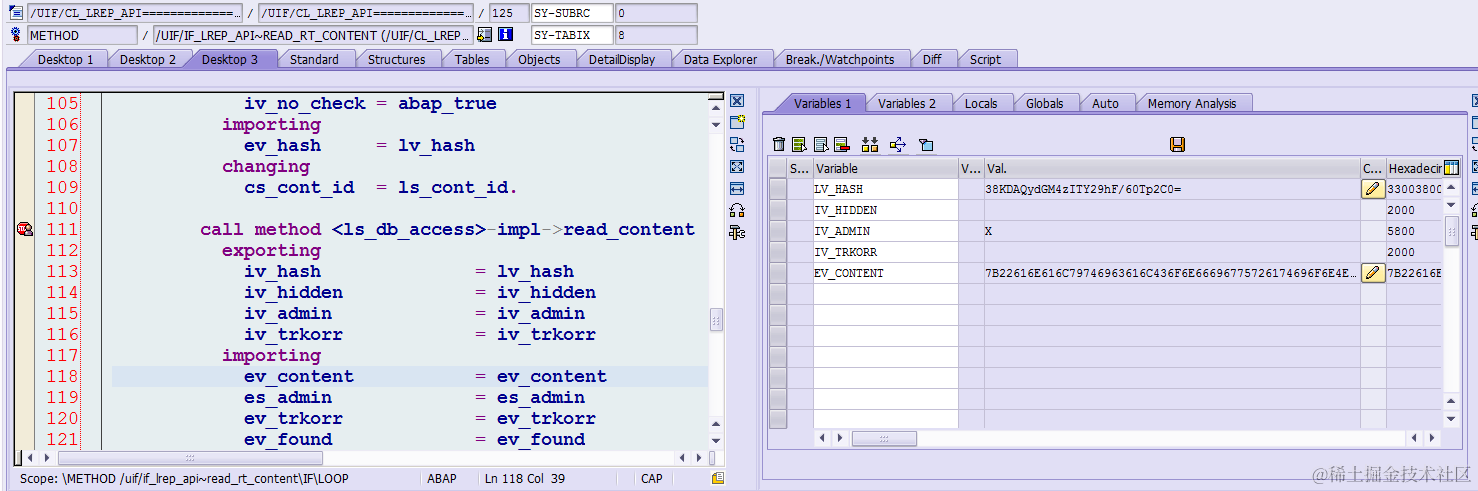This screenshot has height=491, width=1478.
Task: Click the remove row red-bar toolbar icon
Action: [x=841, y=145]
